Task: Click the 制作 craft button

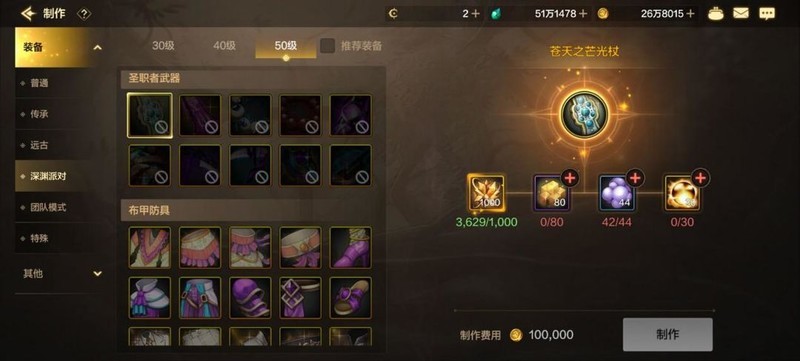Action: [667, 334]
